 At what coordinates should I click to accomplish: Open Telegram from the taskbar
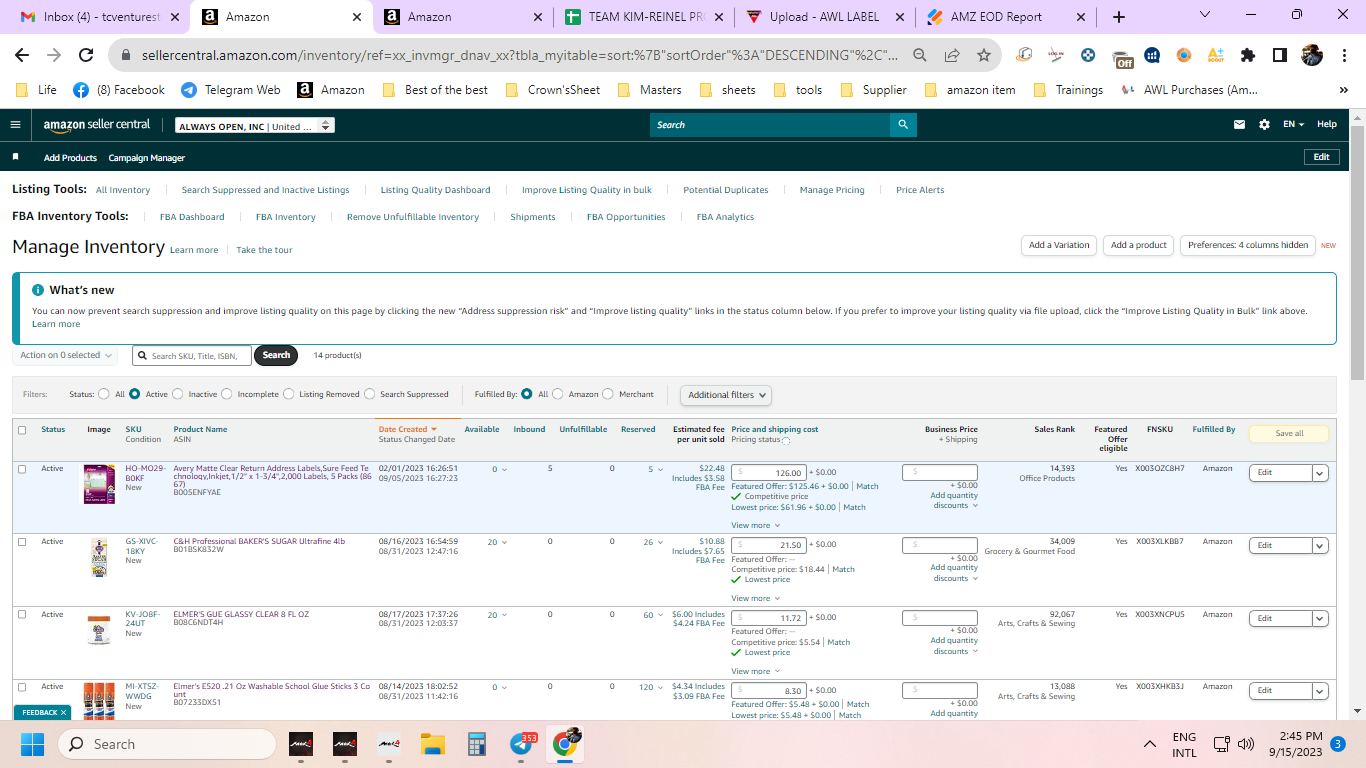521,744
